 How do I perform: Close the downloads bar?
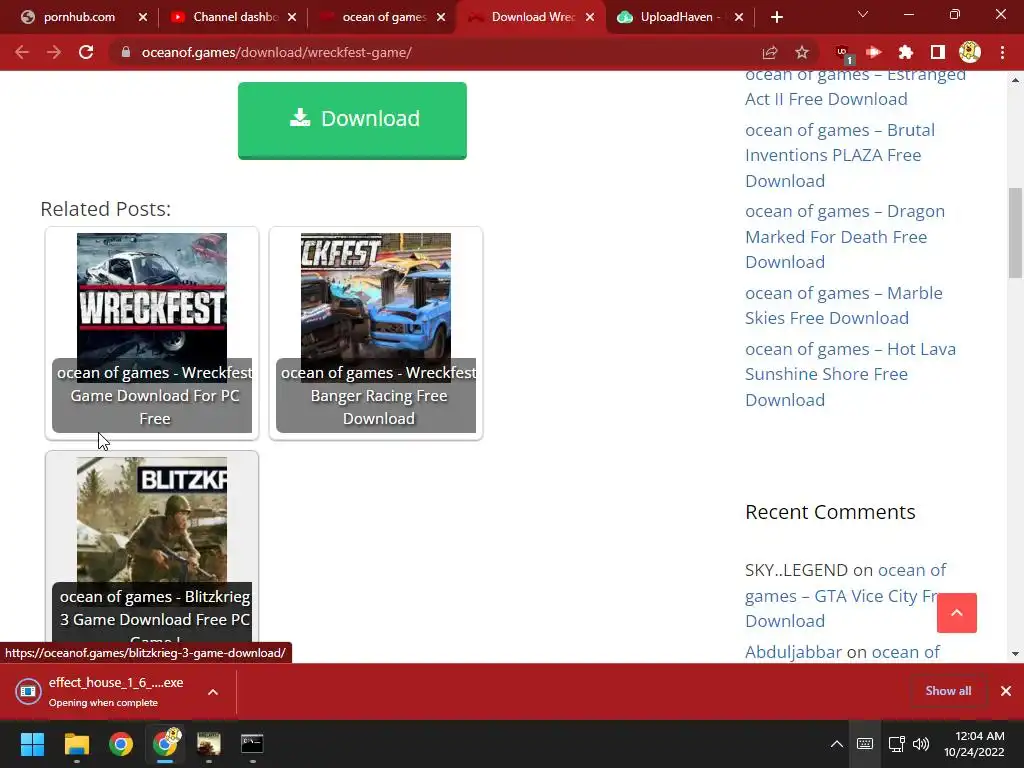[x=1006, y=691]
